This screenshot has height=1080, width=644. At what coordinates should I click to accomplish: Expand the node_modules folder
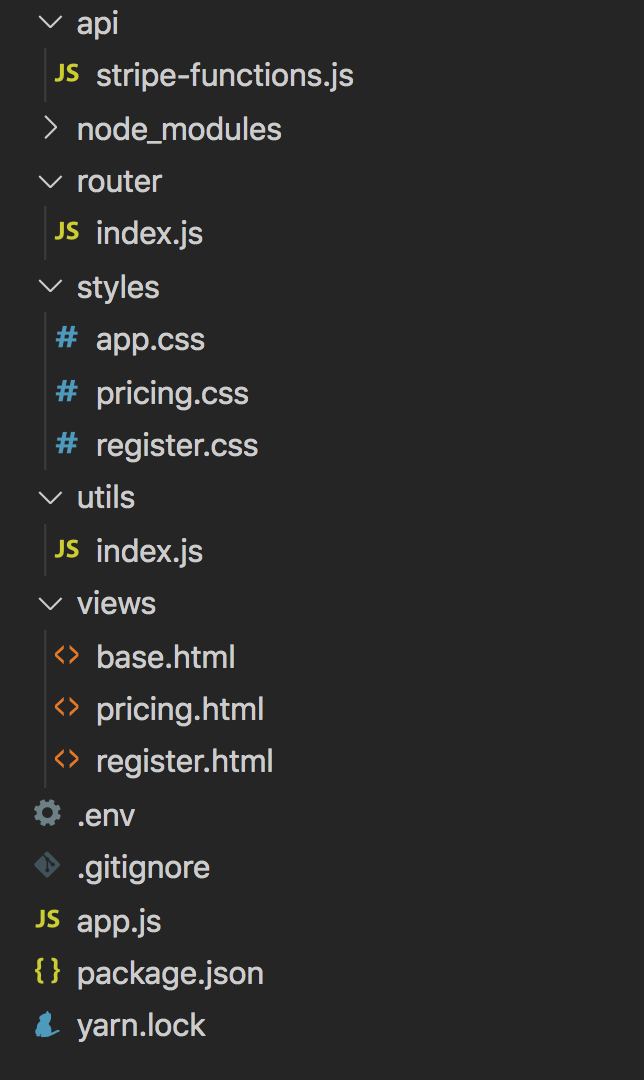click(47, 129)
